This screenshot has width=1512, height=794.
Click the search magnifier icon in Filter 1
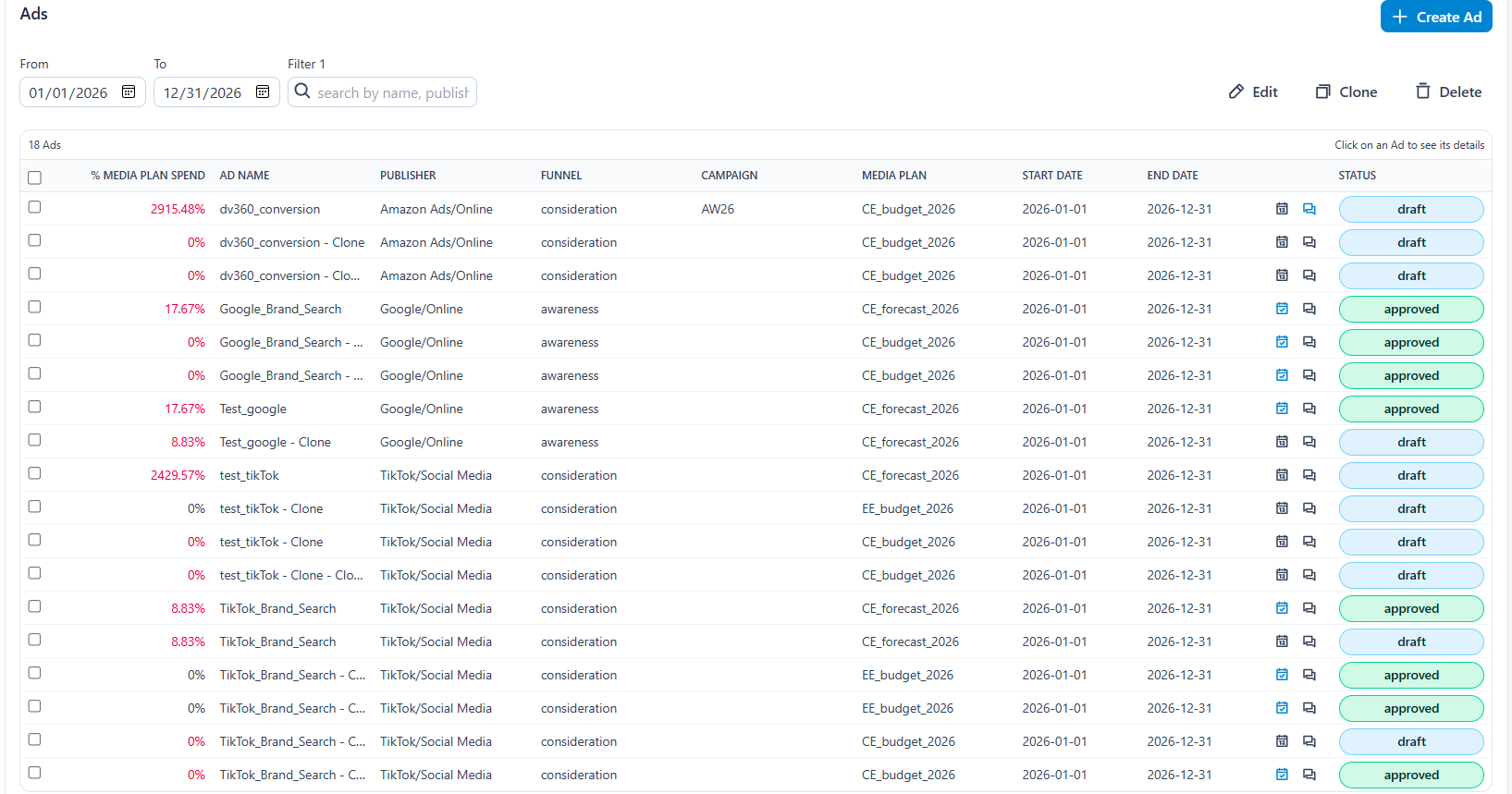click(x=302, y=91)
